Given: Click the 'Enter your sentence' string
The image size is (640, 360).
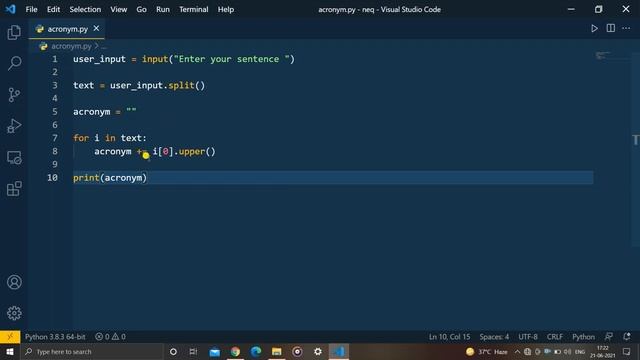Looking at the screenshot, I should point(231,59).
